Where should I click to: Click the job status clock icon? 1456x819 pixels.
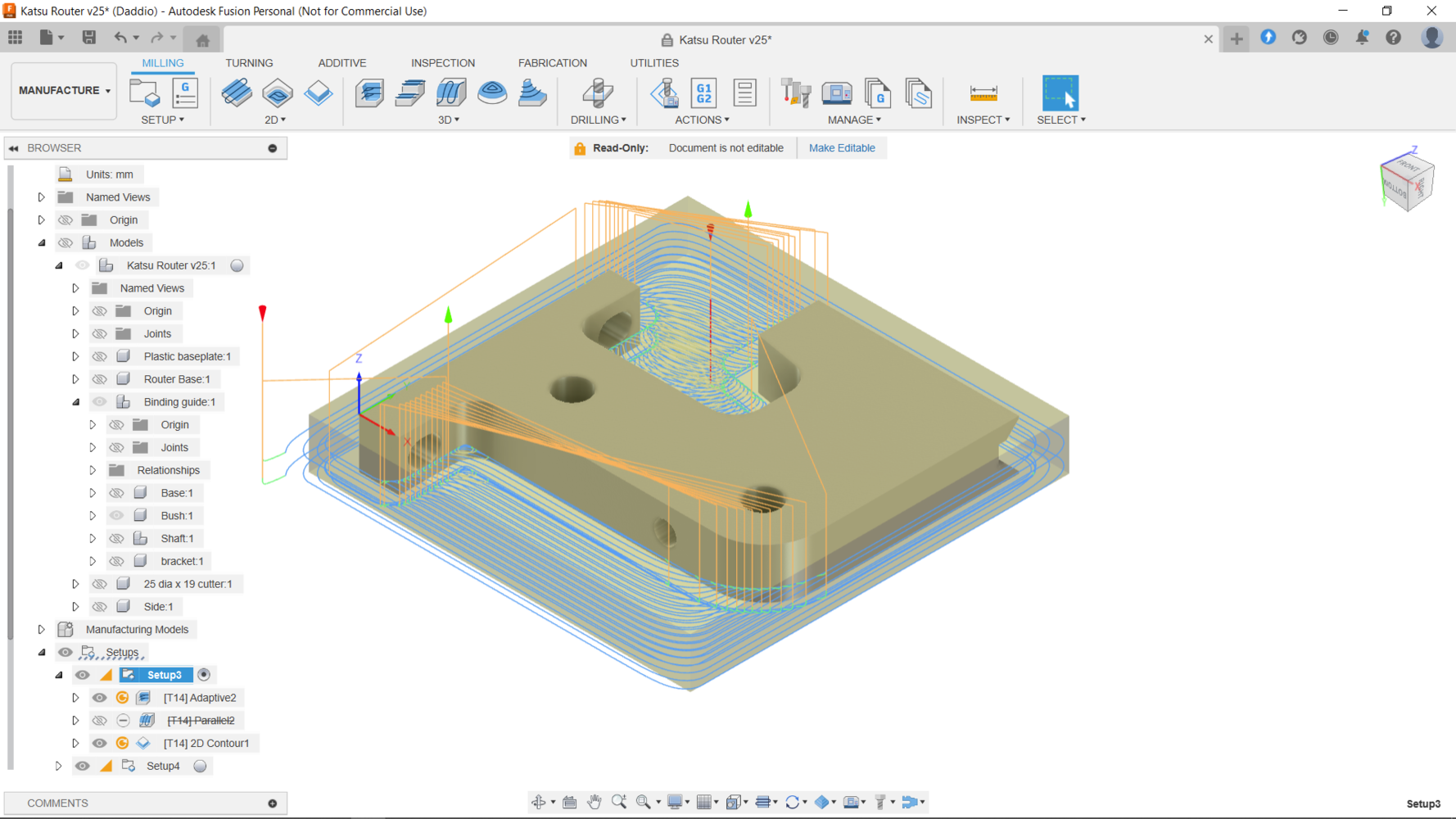click(x=1331, y=38)
